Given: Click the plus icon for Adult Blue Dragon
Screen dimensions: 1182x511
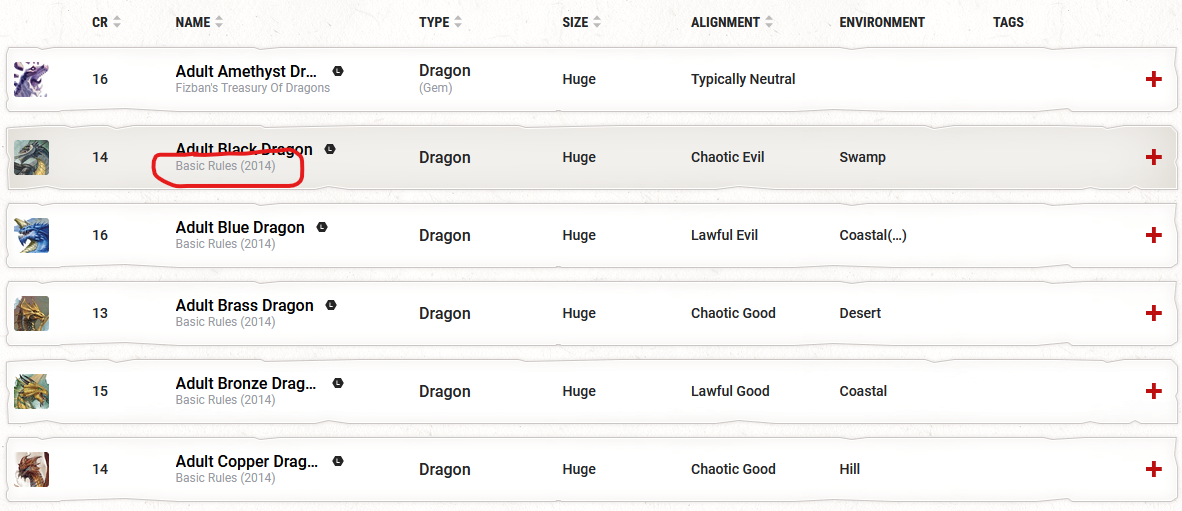Looking at the screenshot, I should pyautogui.click(x=1153, y=235).
